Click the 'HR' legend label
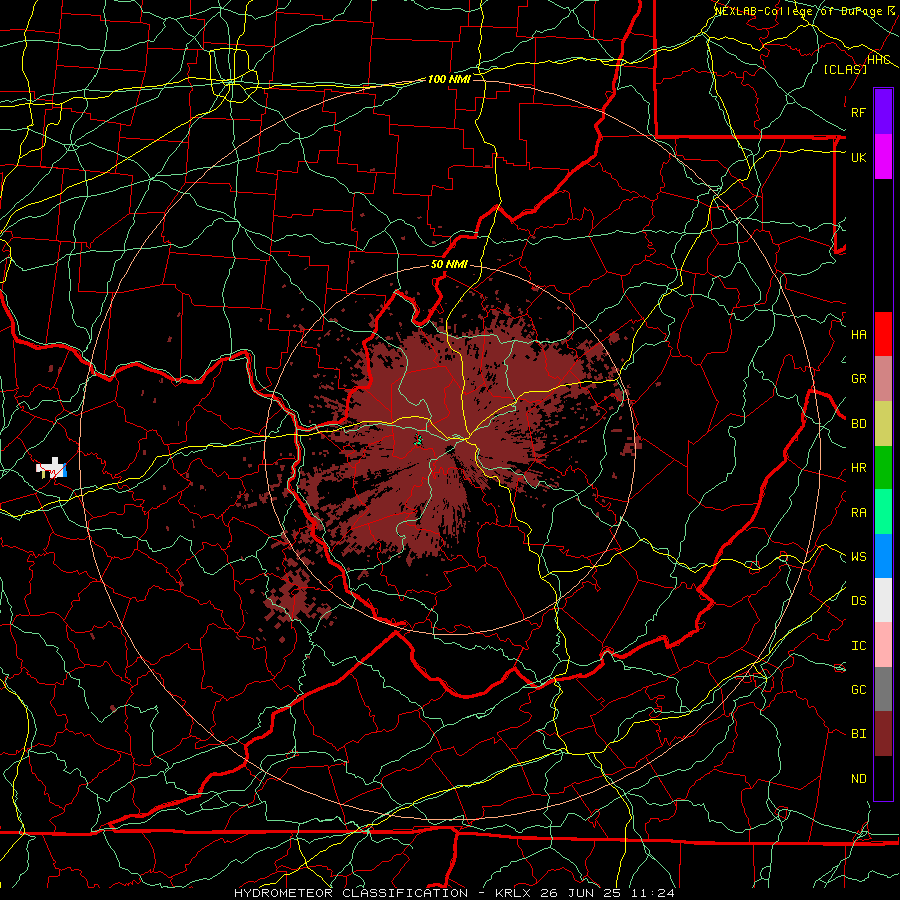The image size is (900, 900). 858,468
